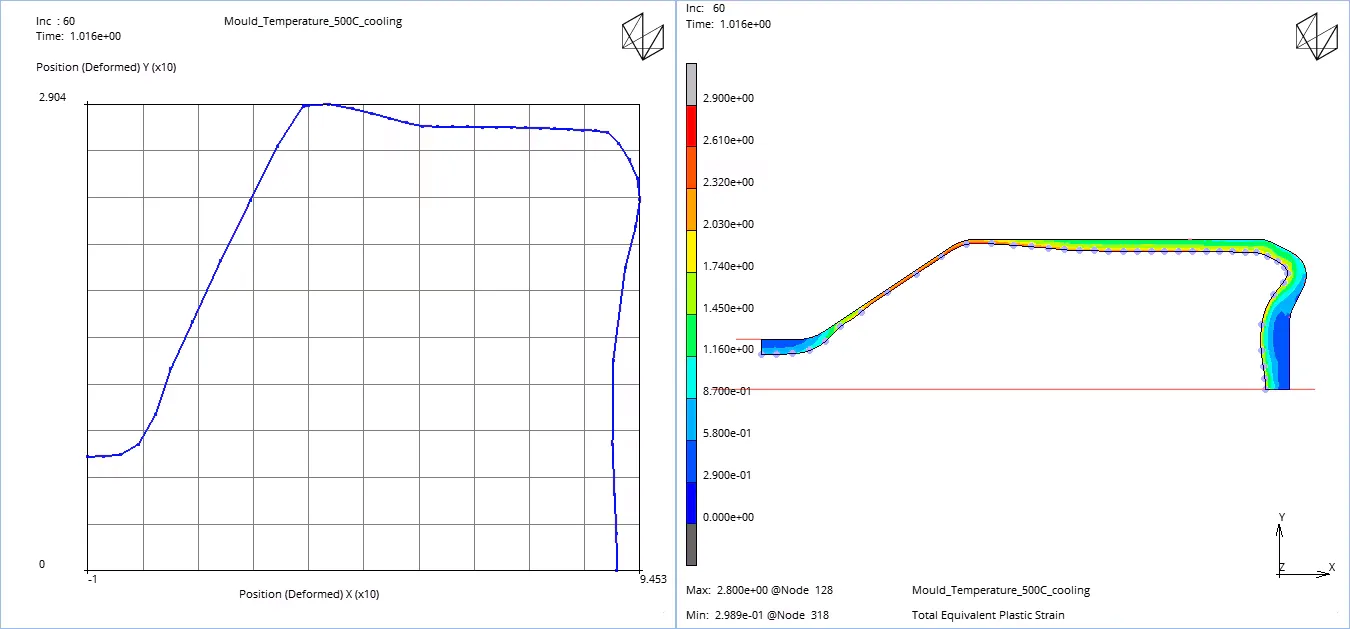
Task: Click the blue path plot curve
Action: tap(250, 199)
